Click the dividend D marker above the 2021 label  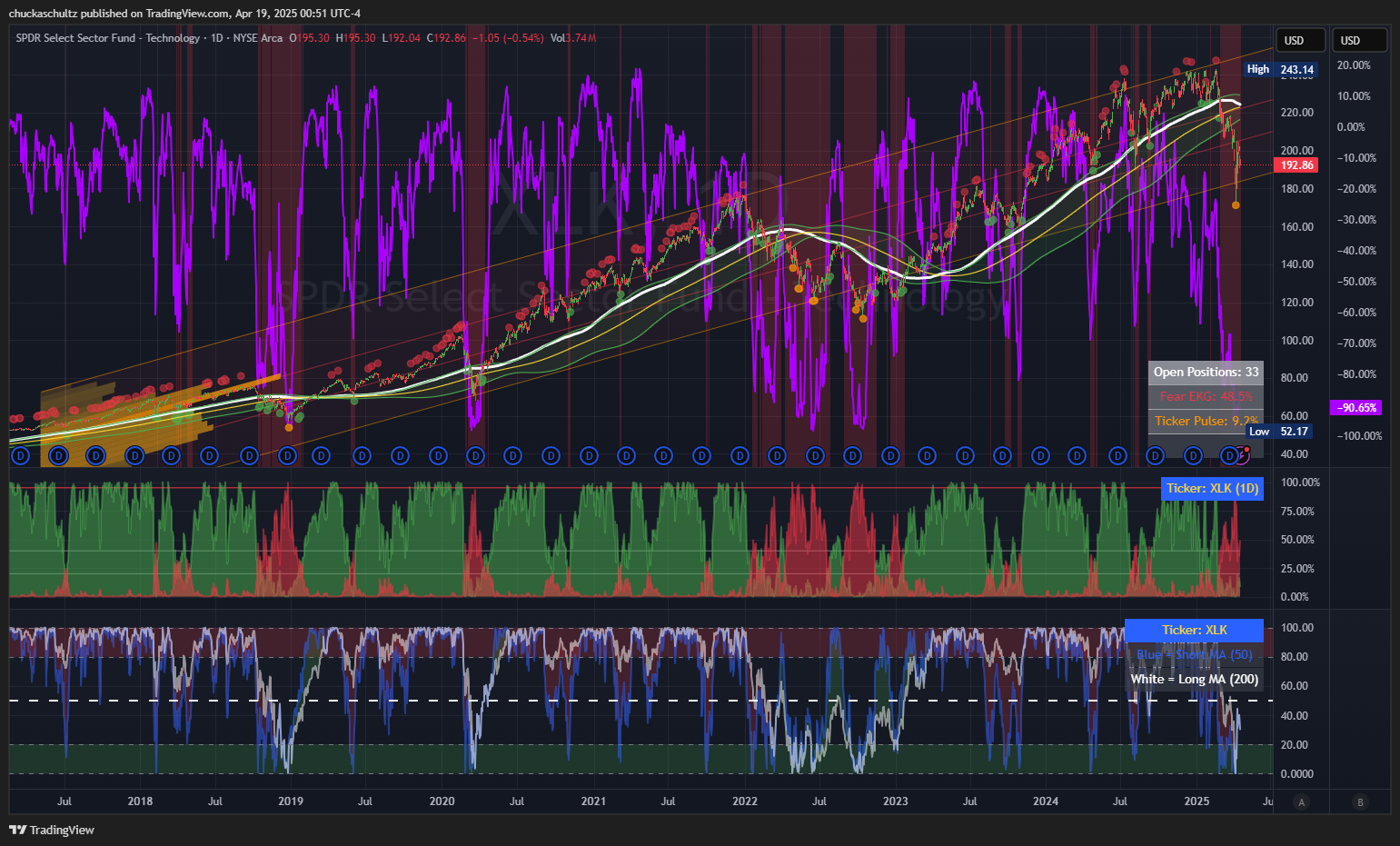click(589, 455)
